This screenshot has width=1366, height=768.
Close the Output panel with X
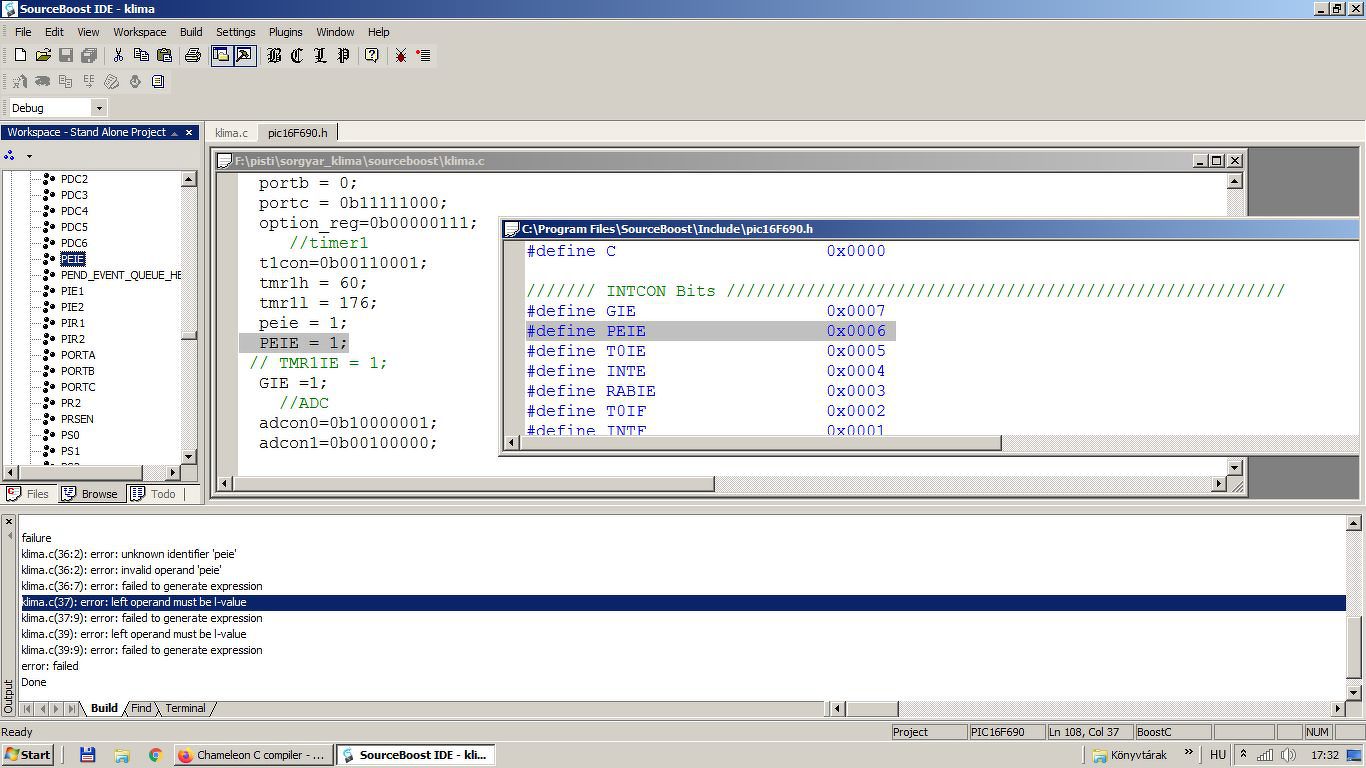tap(8, 522)
